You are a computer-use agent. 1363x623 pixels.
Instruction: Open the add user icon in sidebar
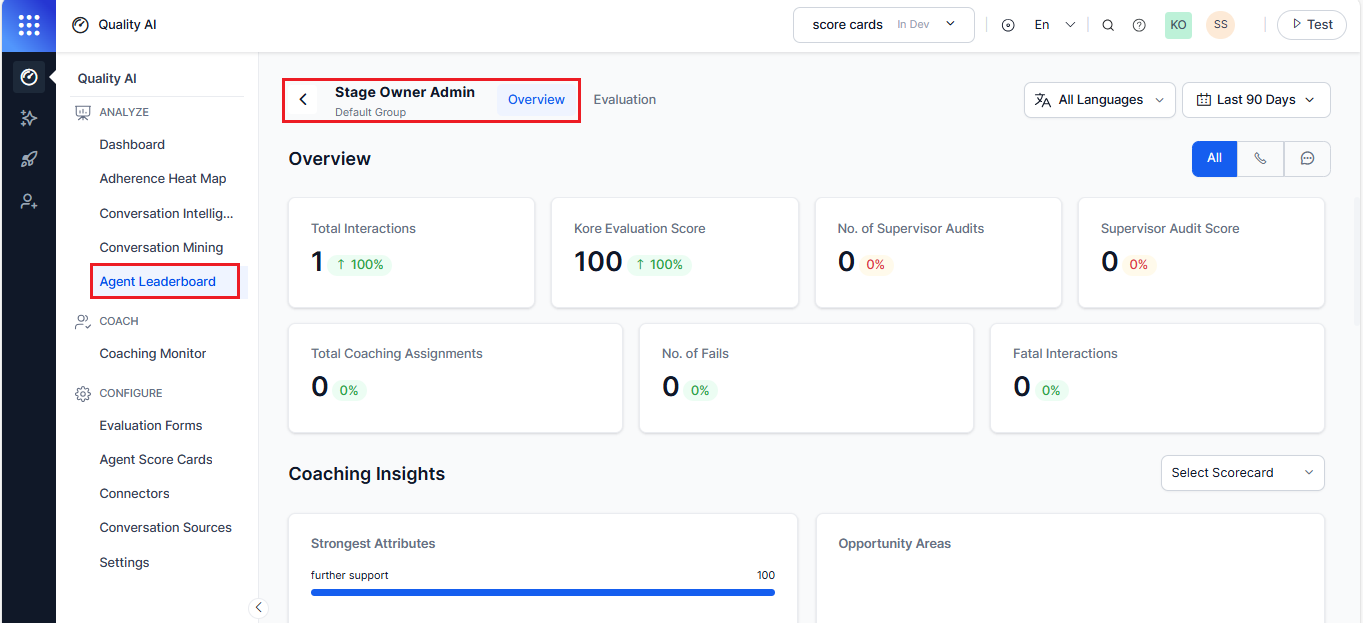(x=29, y=201)
